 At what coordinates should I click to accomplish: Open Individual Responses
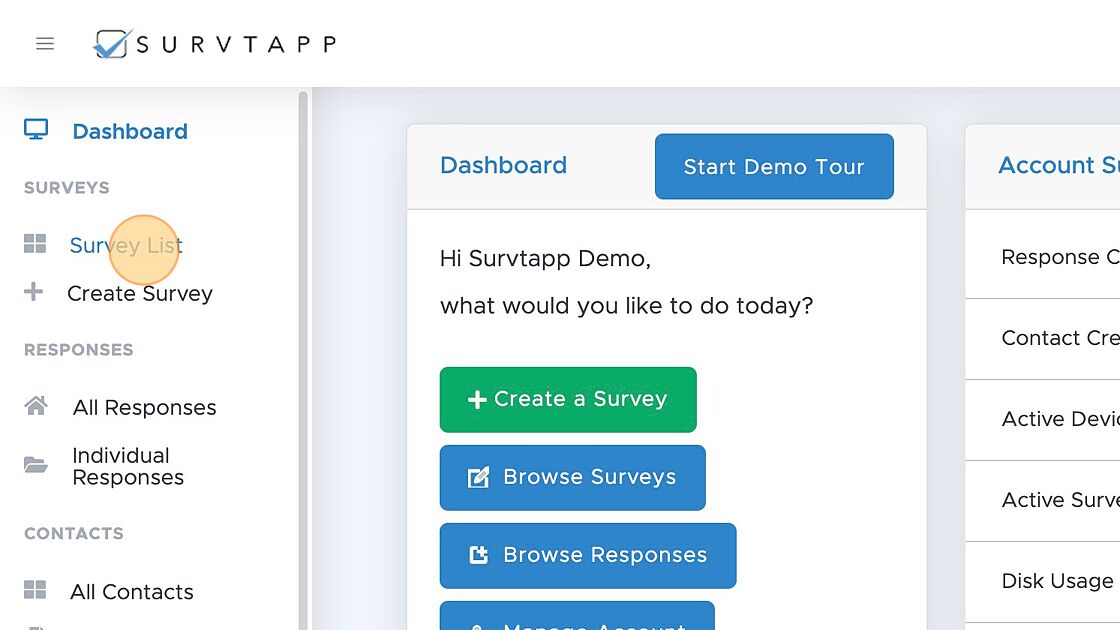(x=129, y=466)
